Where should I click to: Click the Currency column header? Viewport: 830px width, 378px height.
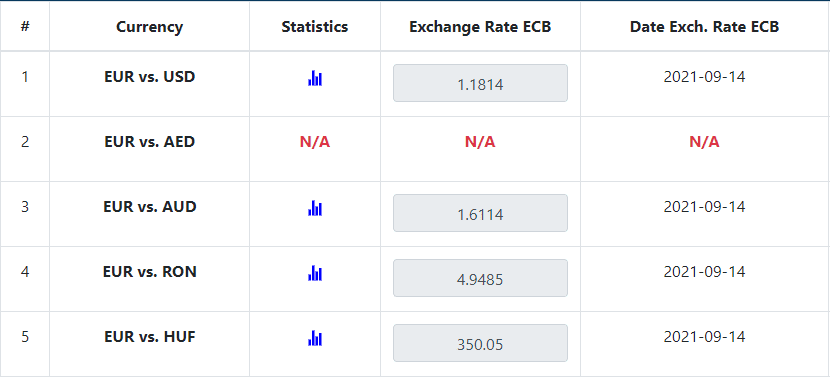pyautogui.click(x=150, y=27)
